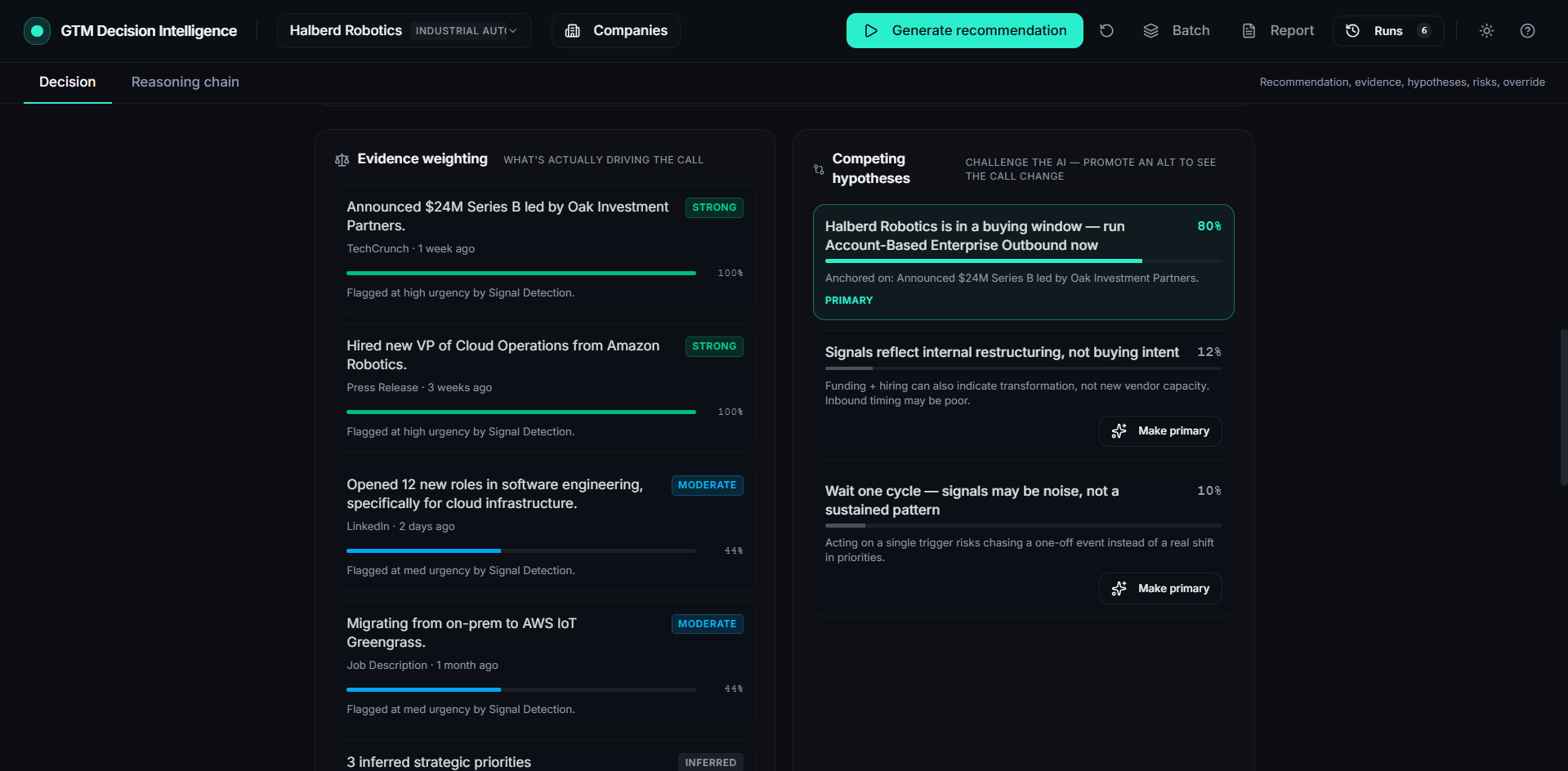The width and height of the screenshot is (1568, 771).
Task: Click the page vertical scrollbar thumb
Action: (x=1564, y=408)
